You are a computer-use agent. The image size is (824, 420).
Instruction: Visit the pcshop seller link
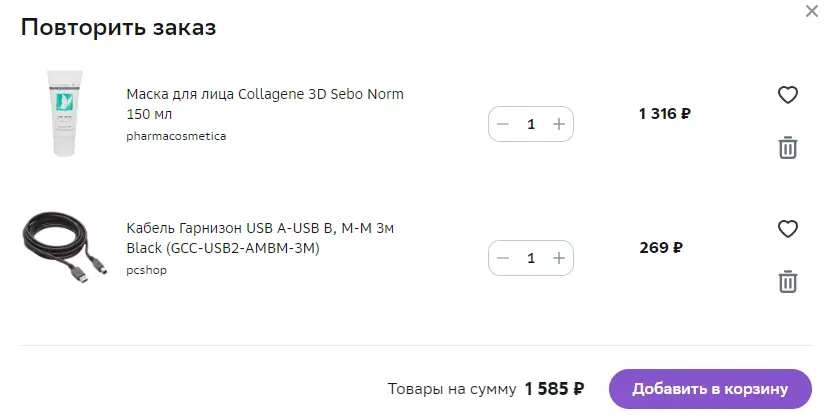point(146,270)
